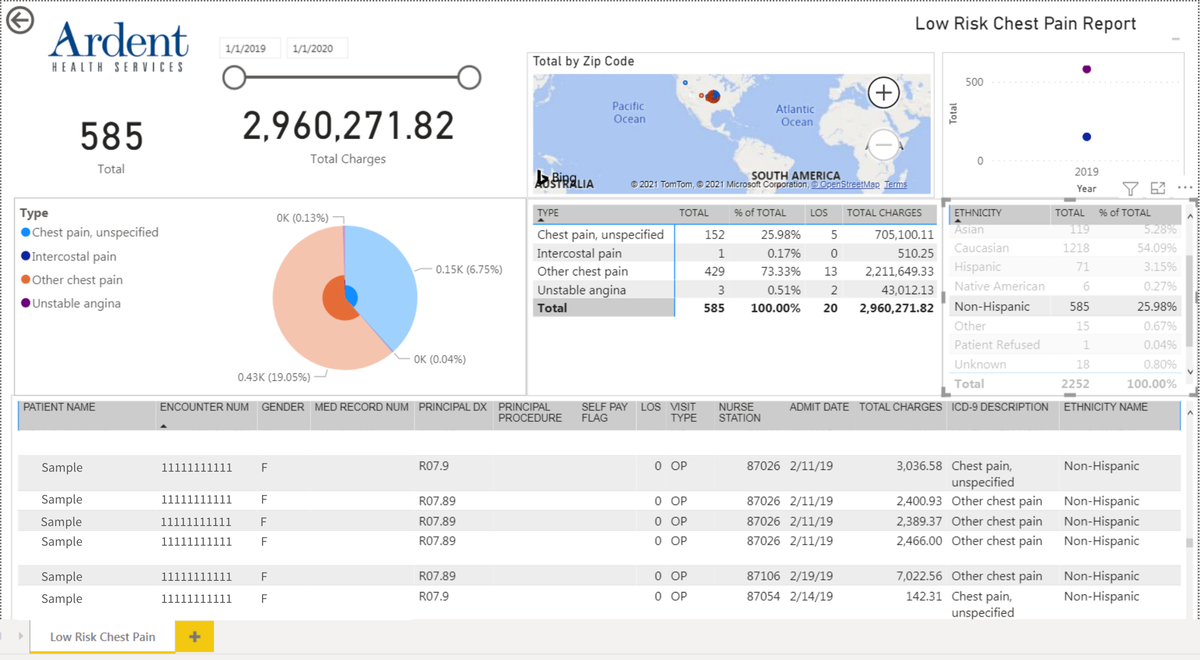Screen dimensions: 1200x660
Task: Open the Low Risk Chest Pain tab
Action: click(102, 637)
